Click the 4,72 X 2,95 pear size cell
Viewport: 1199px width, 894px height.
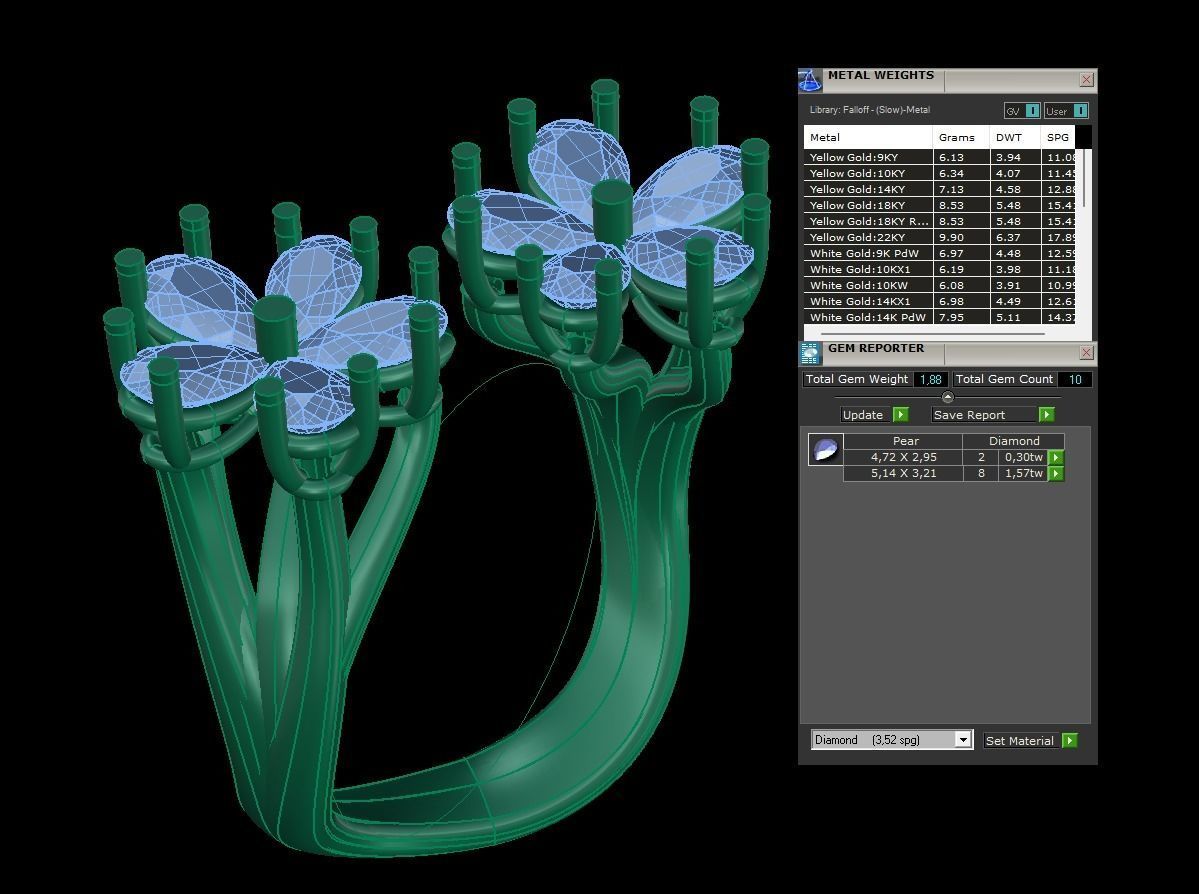click(903, 457)
